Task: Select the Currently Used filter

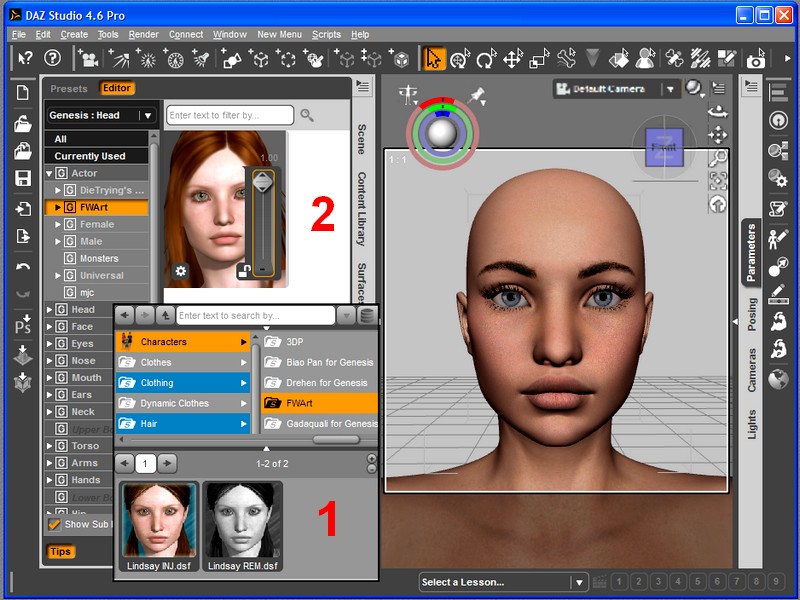Action: [96, 156]
